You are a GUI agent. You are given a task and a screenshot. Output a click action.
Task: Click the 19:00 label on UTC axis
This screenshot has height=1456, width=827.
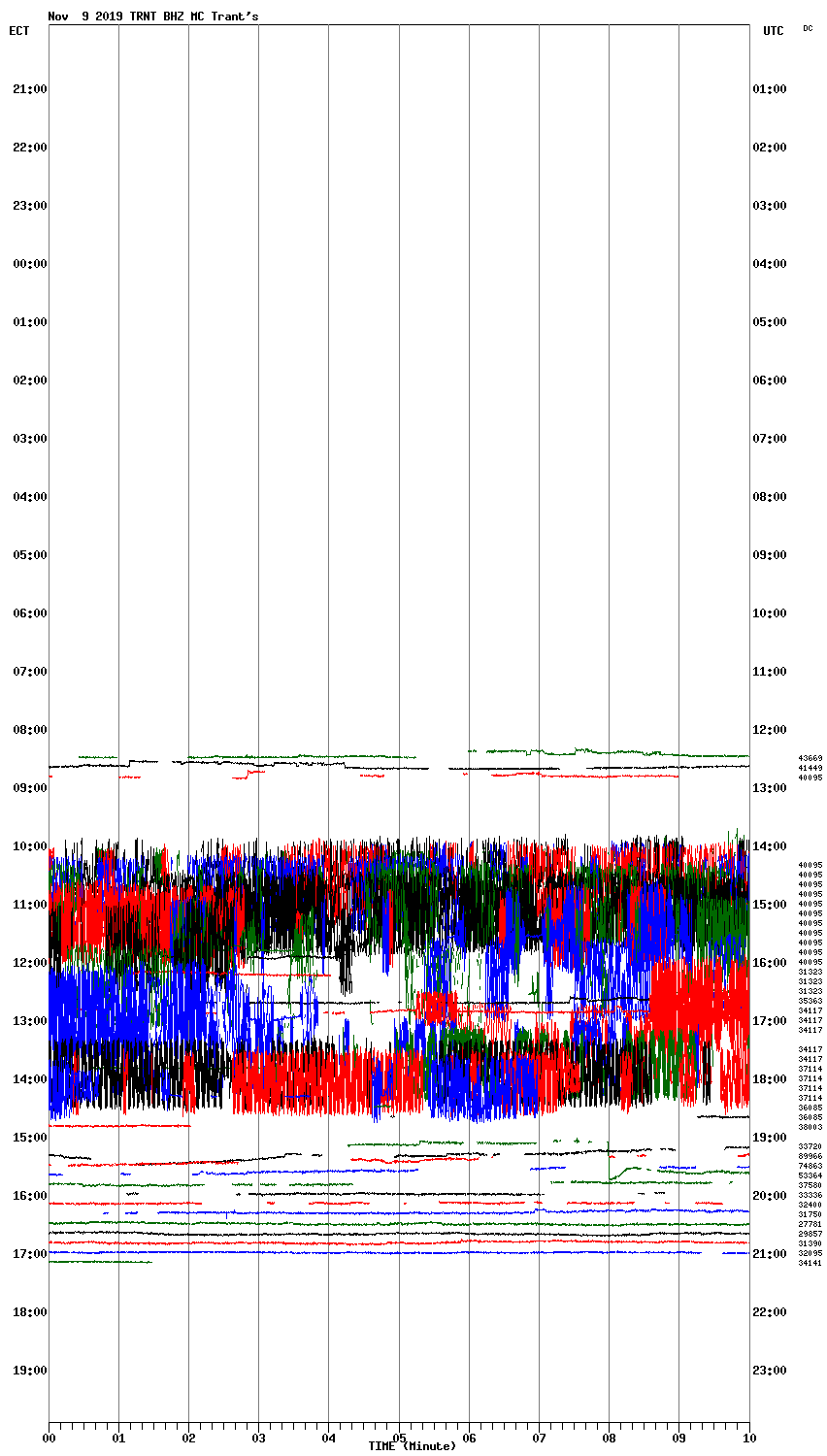[x=770, y=1138]
